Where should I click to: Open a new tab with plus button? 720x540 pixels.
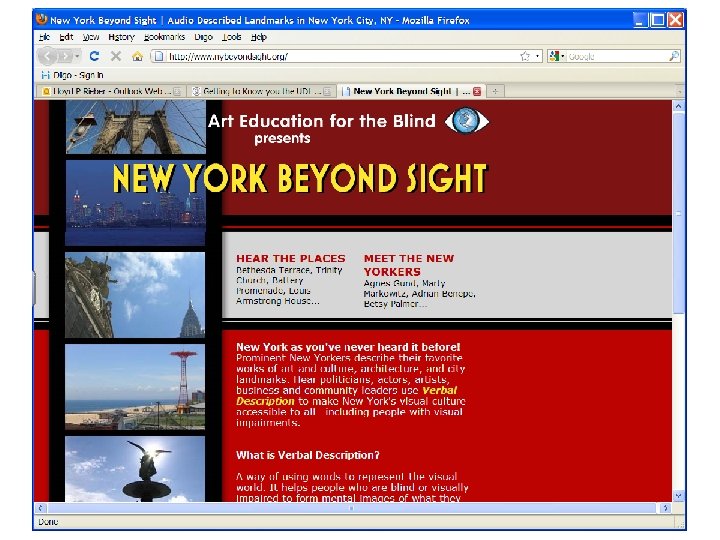point(495,91)
